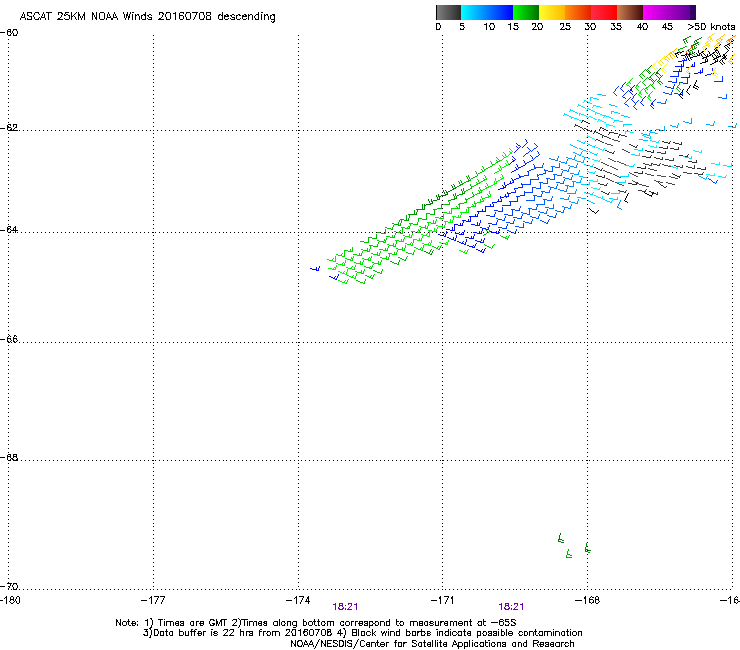Click the title text ASCAT 25KM NOAA Winds
This screenshot has width=740, height=650.
tap(87, 17)
